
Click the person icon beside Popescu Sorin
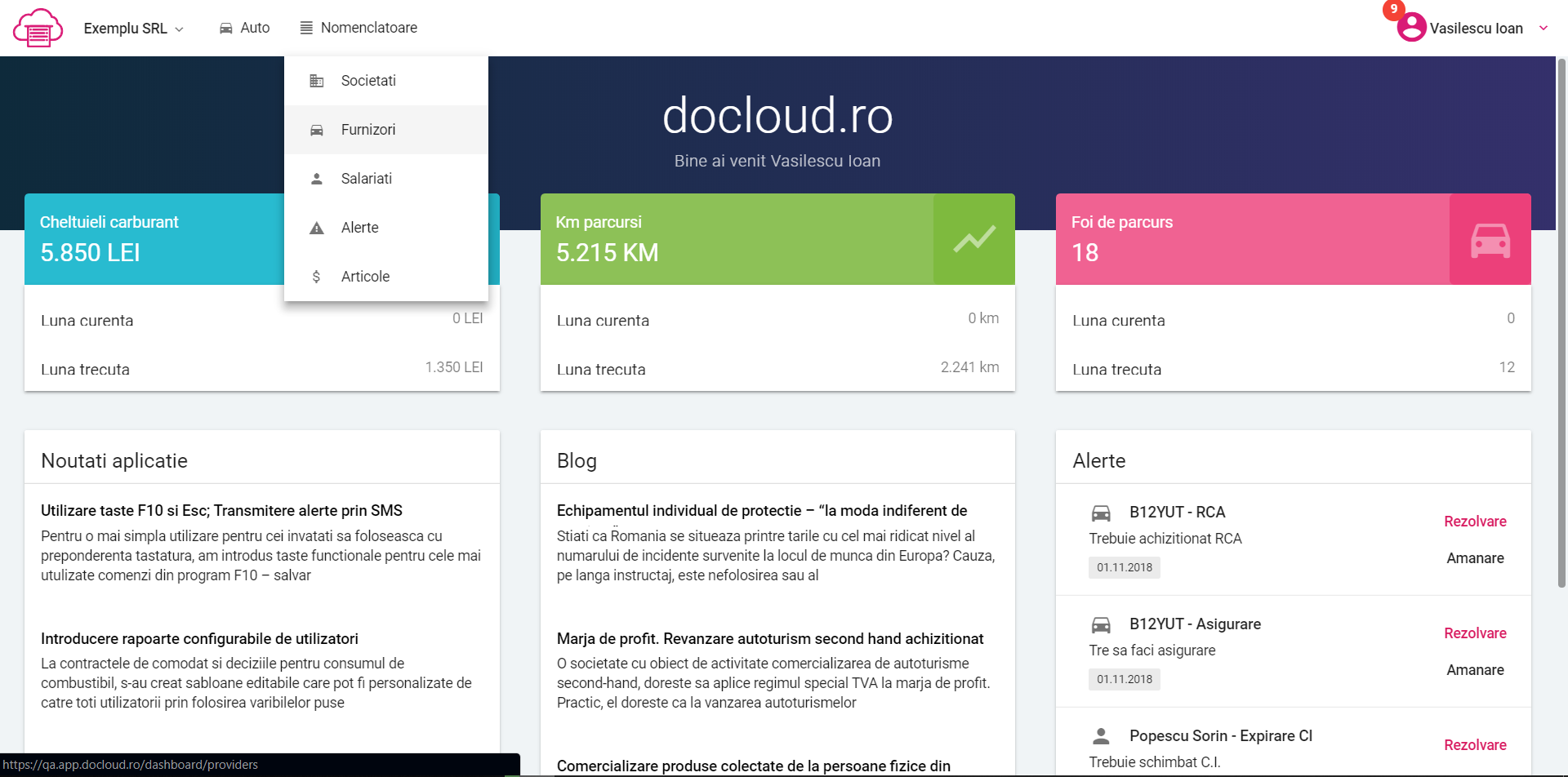[x=1101, y=736]
